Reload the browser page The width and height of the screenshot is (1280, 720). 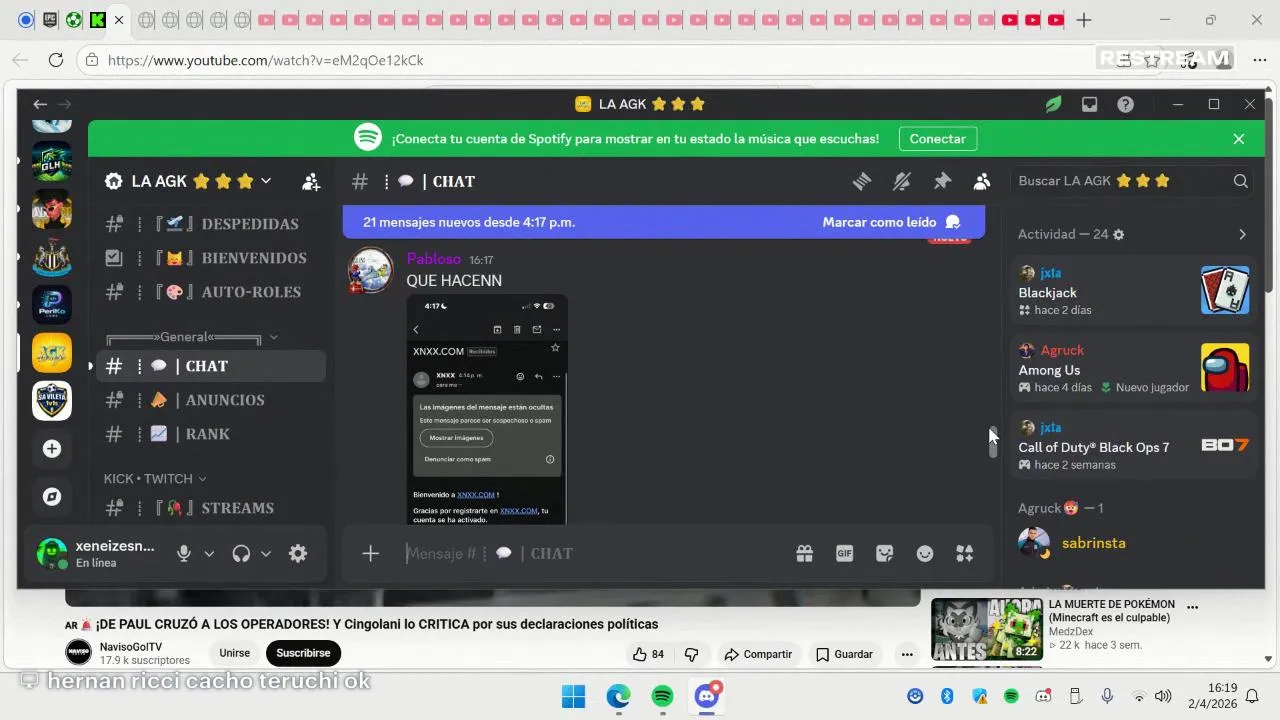tap(56, 60)
